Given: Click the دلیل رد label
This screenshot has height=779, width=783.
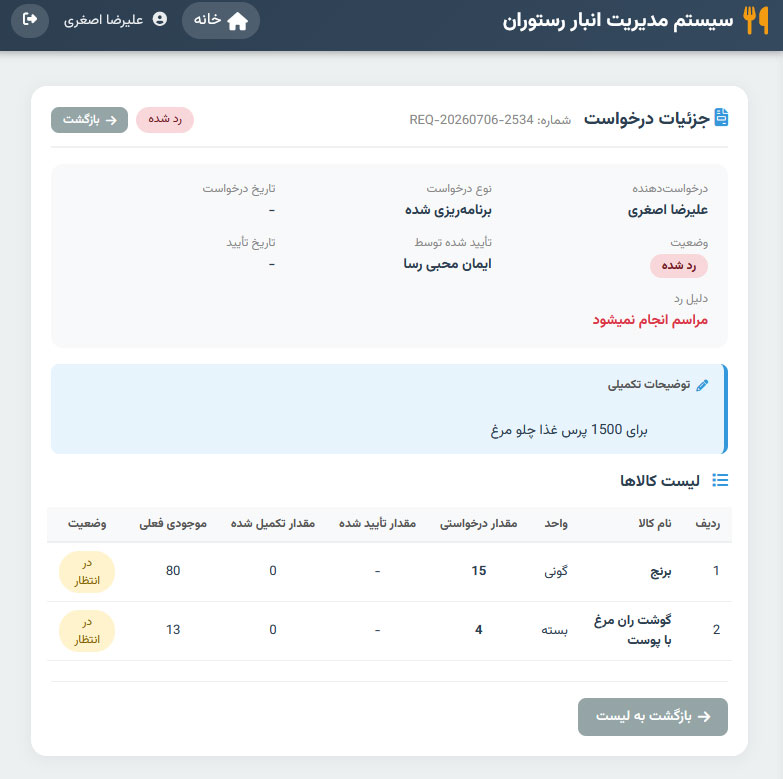Looking at the screenshot, I should point(691,299).
